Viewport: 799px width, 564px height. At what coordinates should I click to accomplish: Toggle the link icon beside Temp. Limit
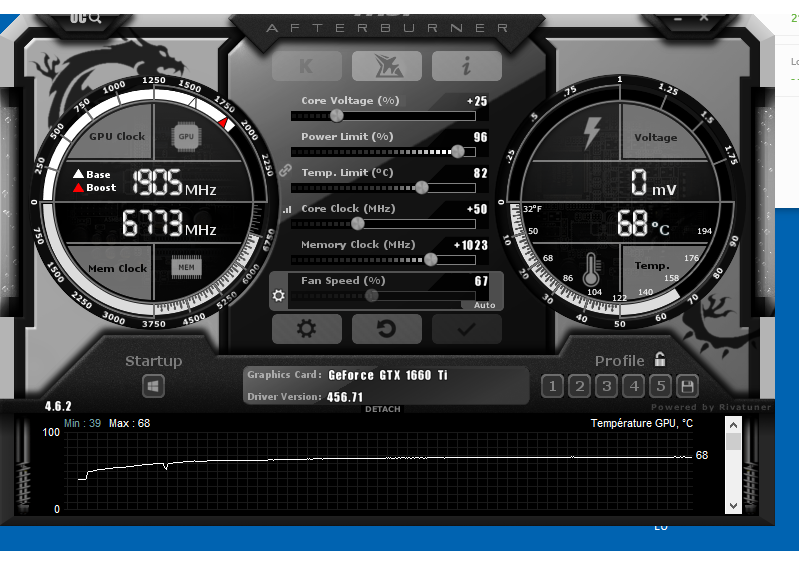click(285, 170)
